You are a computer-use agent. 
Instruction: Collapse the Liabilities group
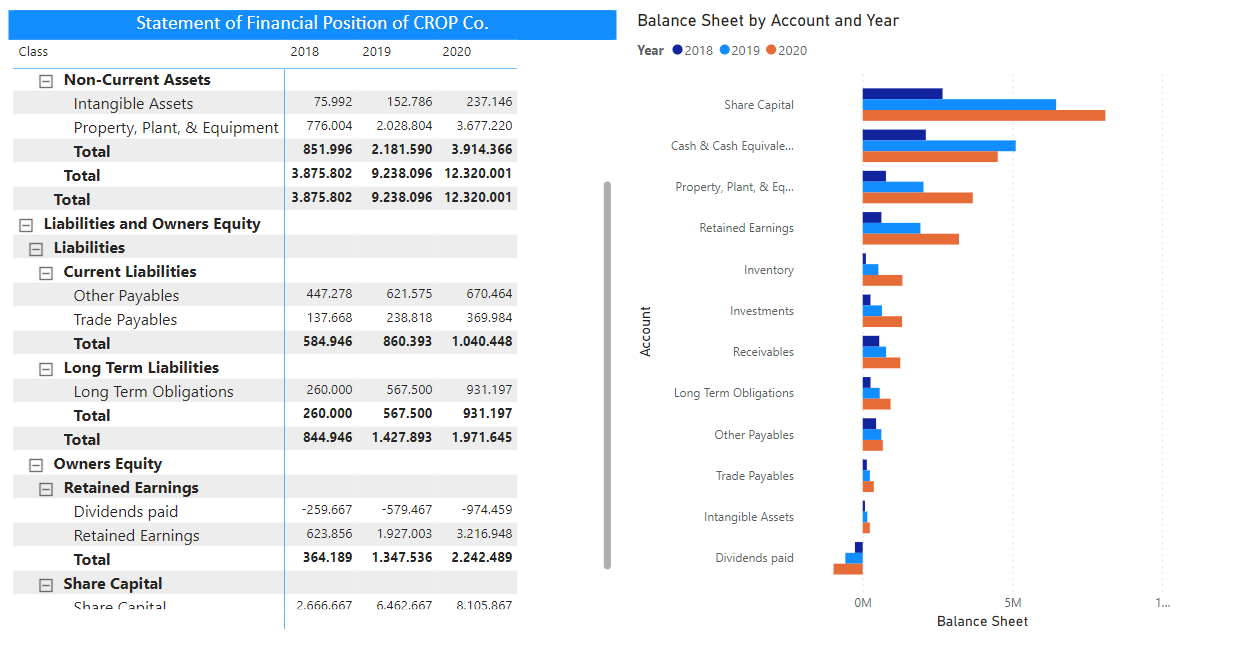coord(36,248)
